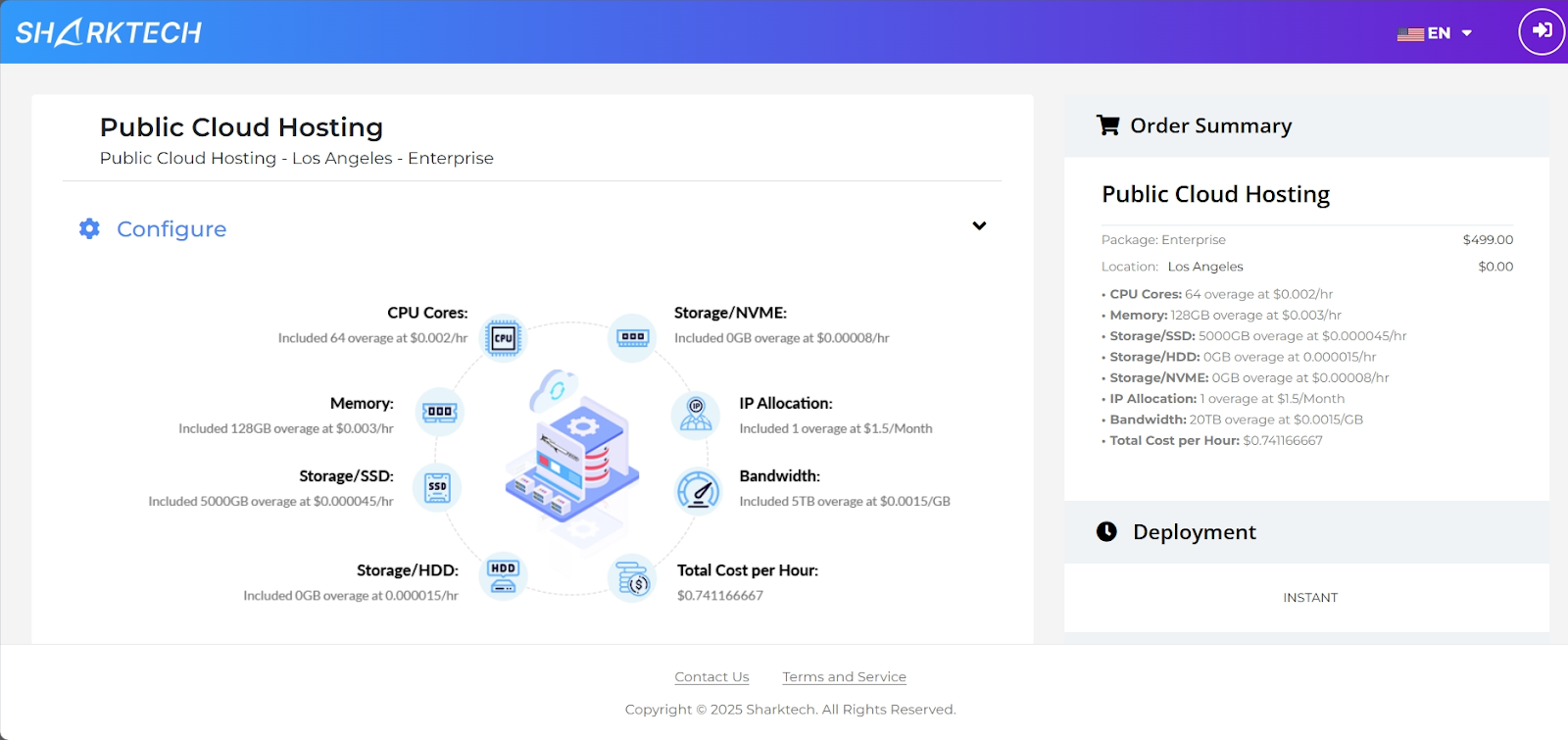Click the US flag icon
This screenshot has height=740, width=1568.
click(1410, 34)
